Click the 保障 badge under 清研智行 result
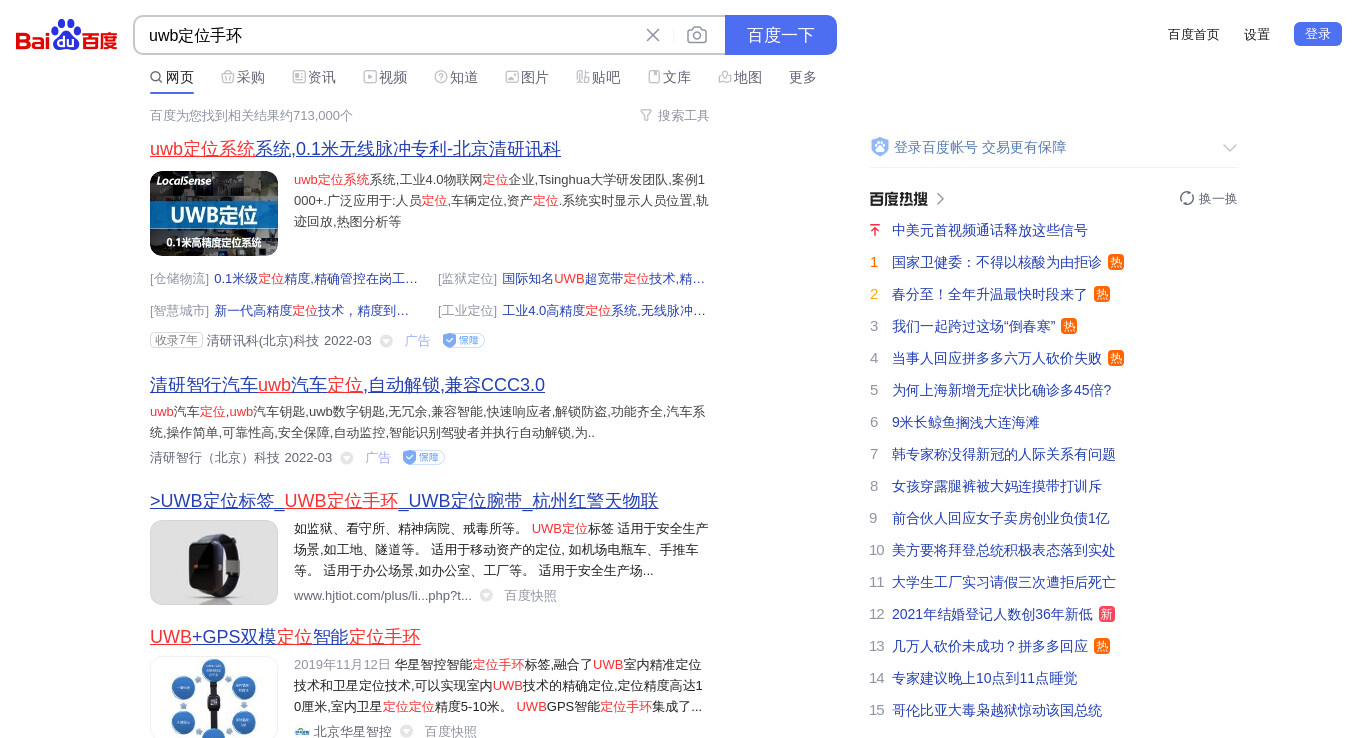This screenshot has width=1366, height=738. [424, 457]
